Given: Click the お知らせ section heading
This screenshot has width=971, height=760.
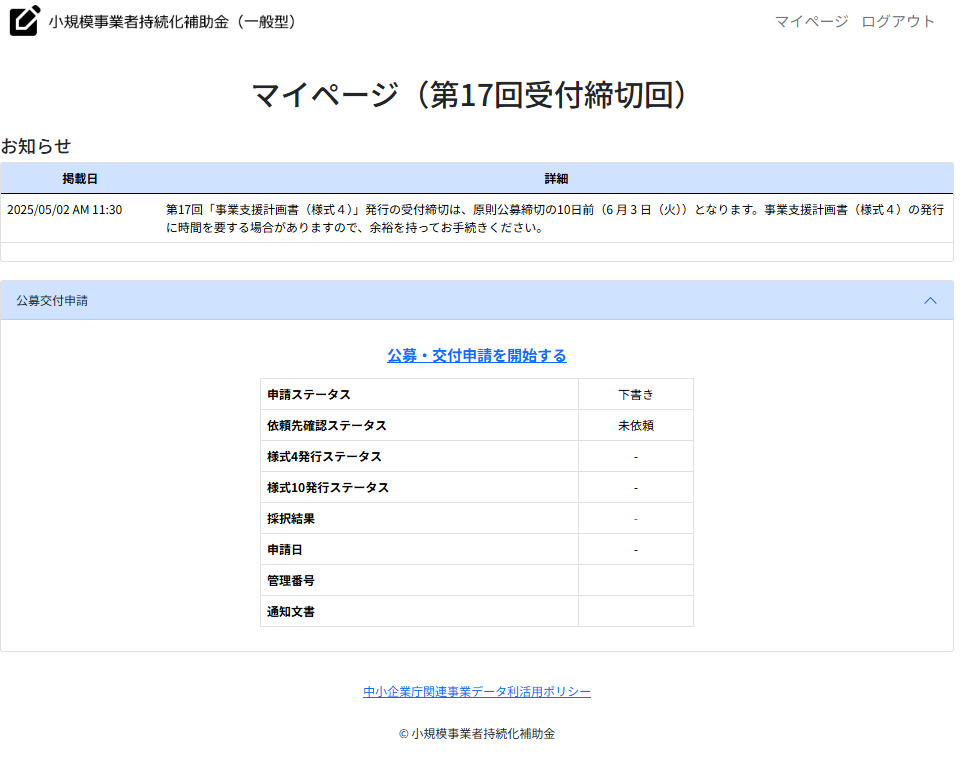Looking at the screenshot, I should point(36,146).
